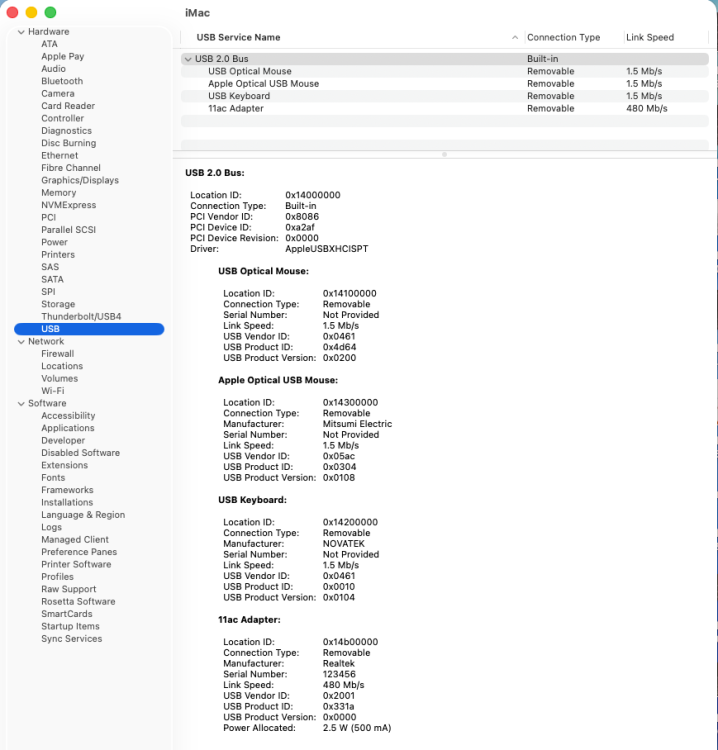718x750 pixels.
Task: Open Accessibility under Software
Action: point(68,417)
